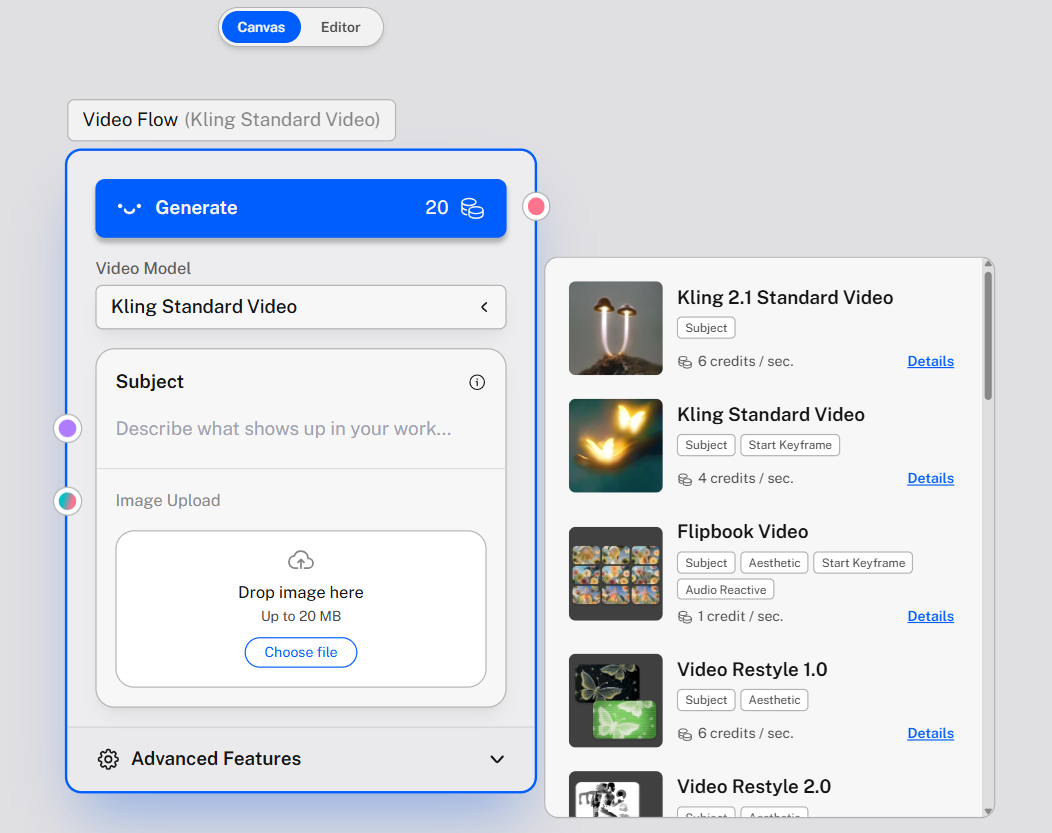Switch to the Canvas view

261,27
